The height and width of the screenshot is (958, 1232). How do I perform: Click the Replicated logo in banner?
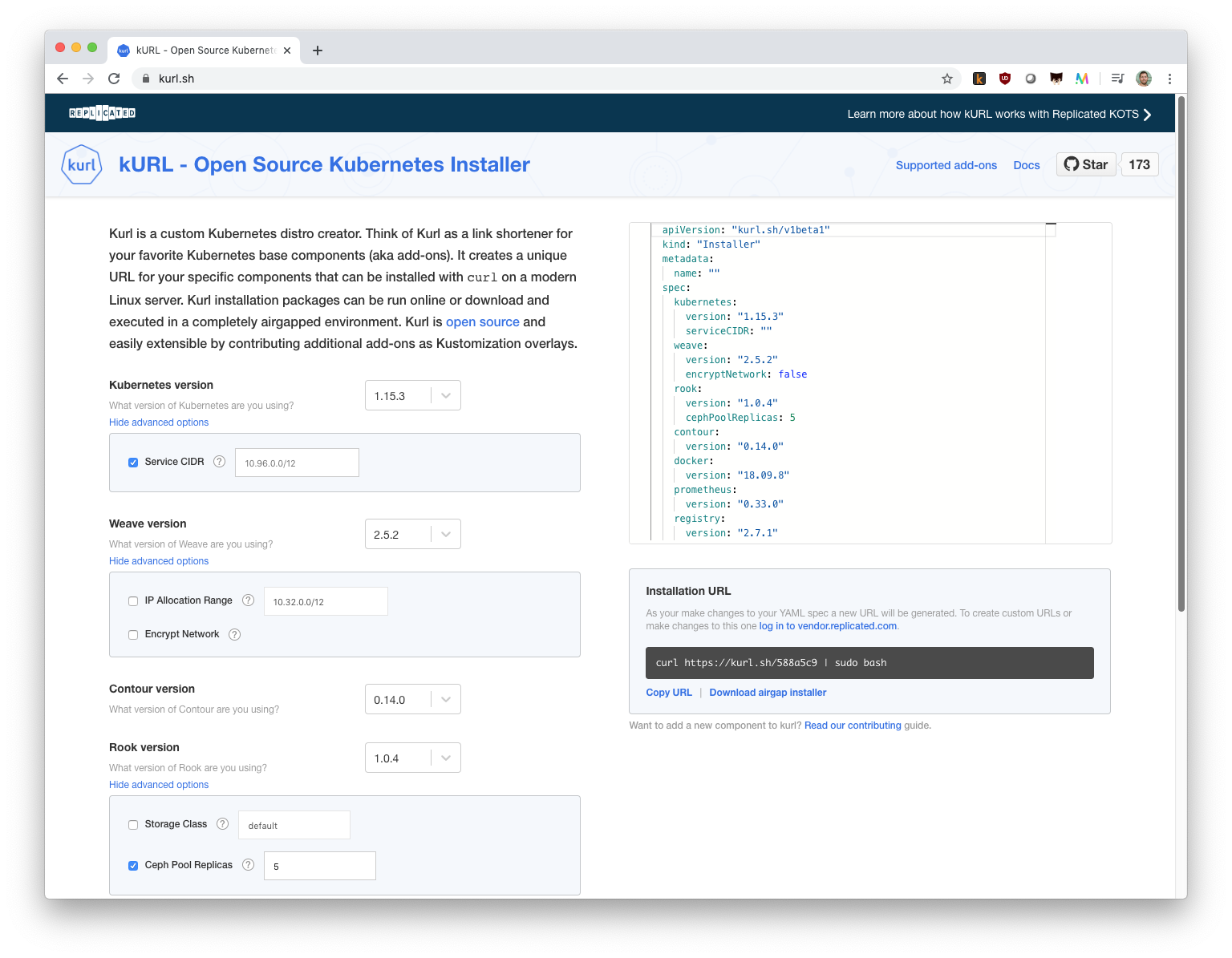pos(102,113)
